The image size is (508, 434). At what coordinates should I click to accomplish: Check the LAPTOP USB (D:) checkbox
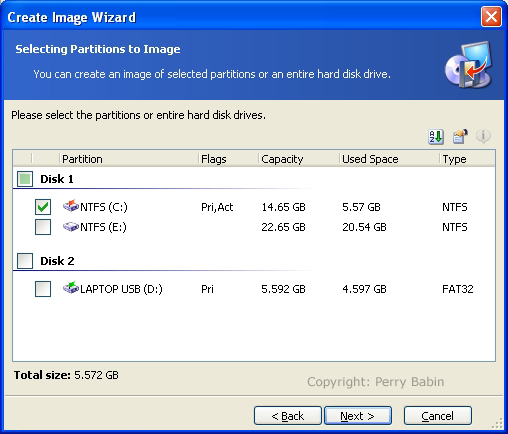coord(43,289)
